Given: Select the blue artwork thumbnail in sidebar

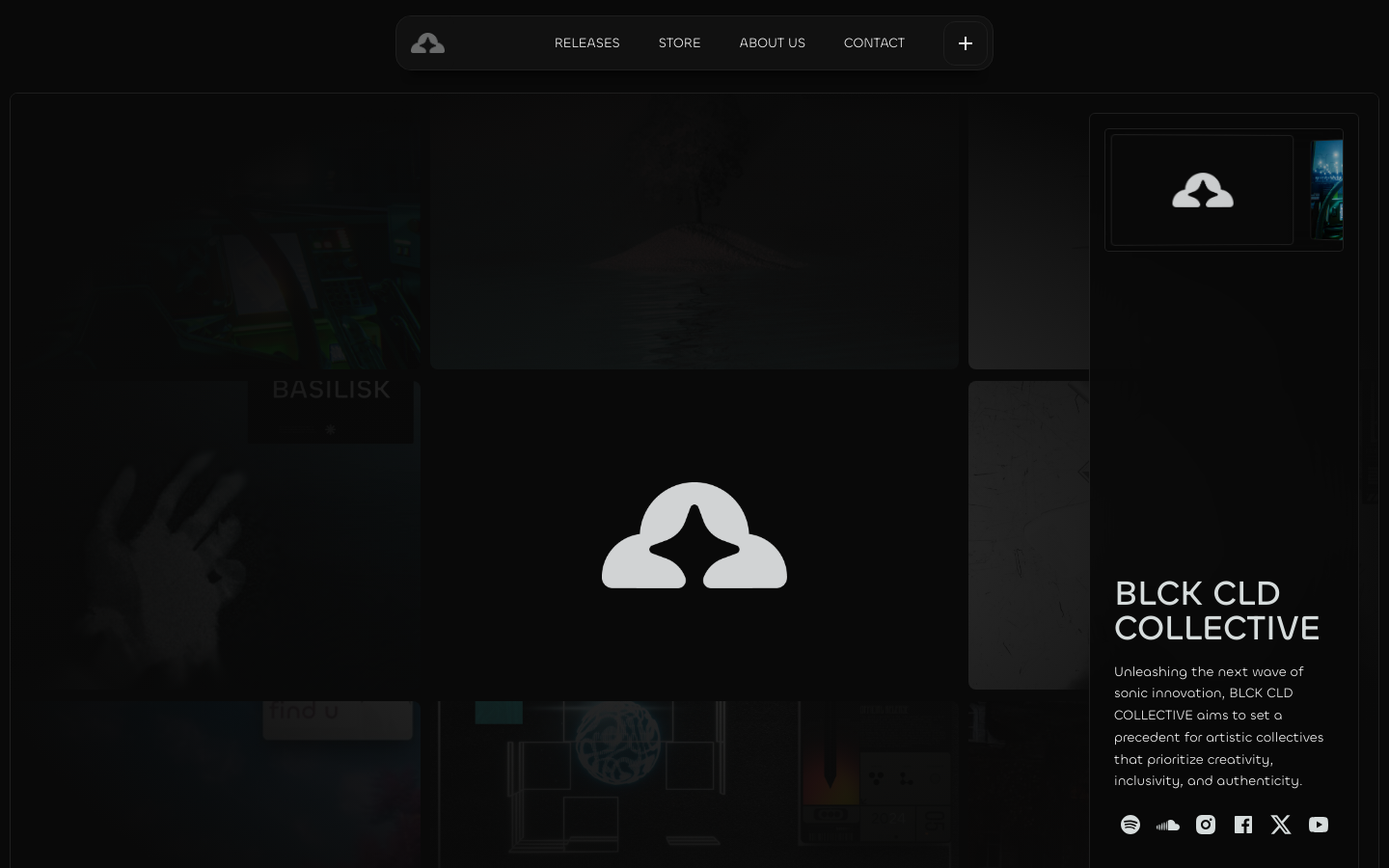Looking at the screenshot, I should [1327, 190].
